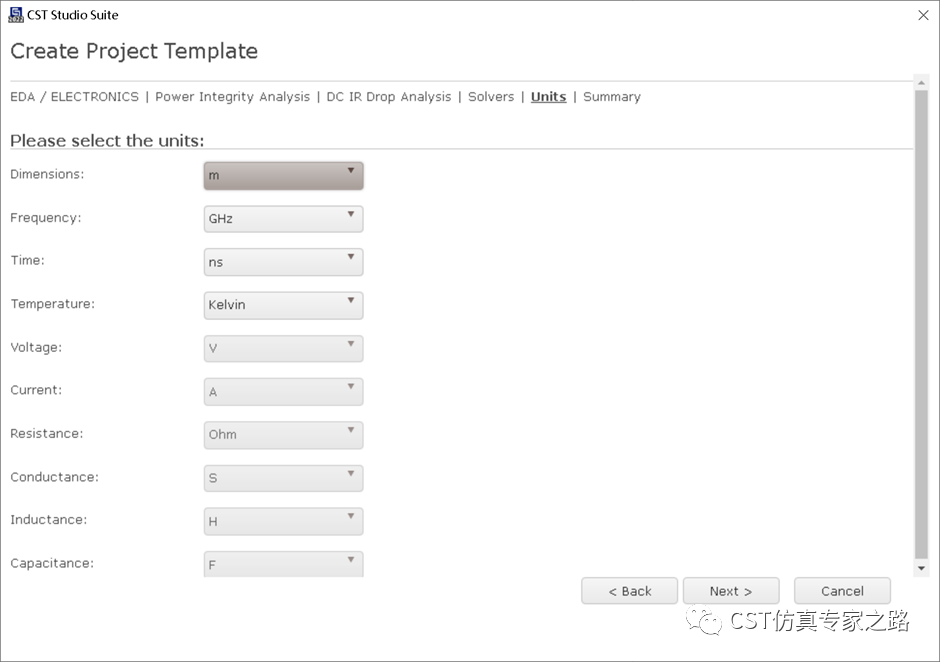
Task: Open the Time unit dropdown showing ns
Action: 284,262
